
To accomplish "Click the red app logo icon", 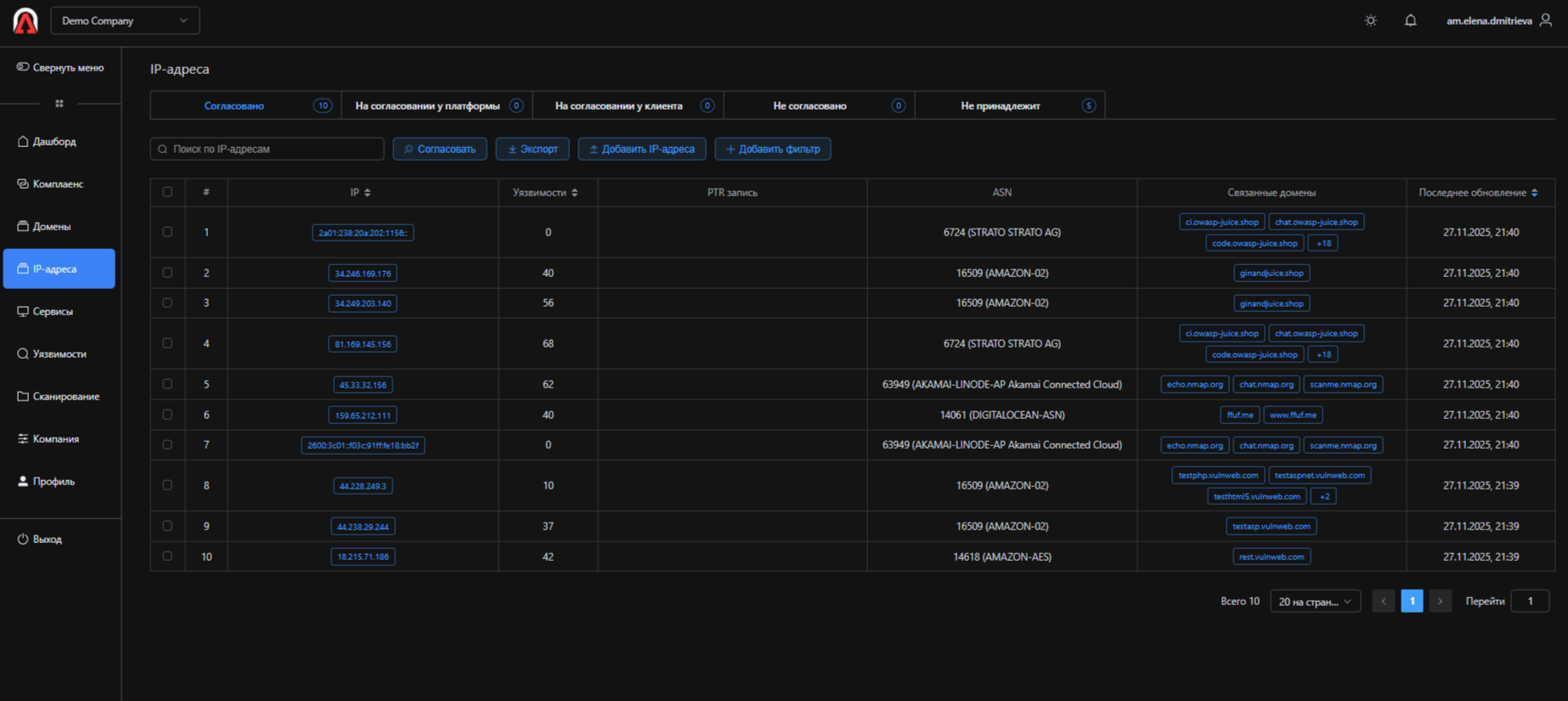I will point(25,20).
